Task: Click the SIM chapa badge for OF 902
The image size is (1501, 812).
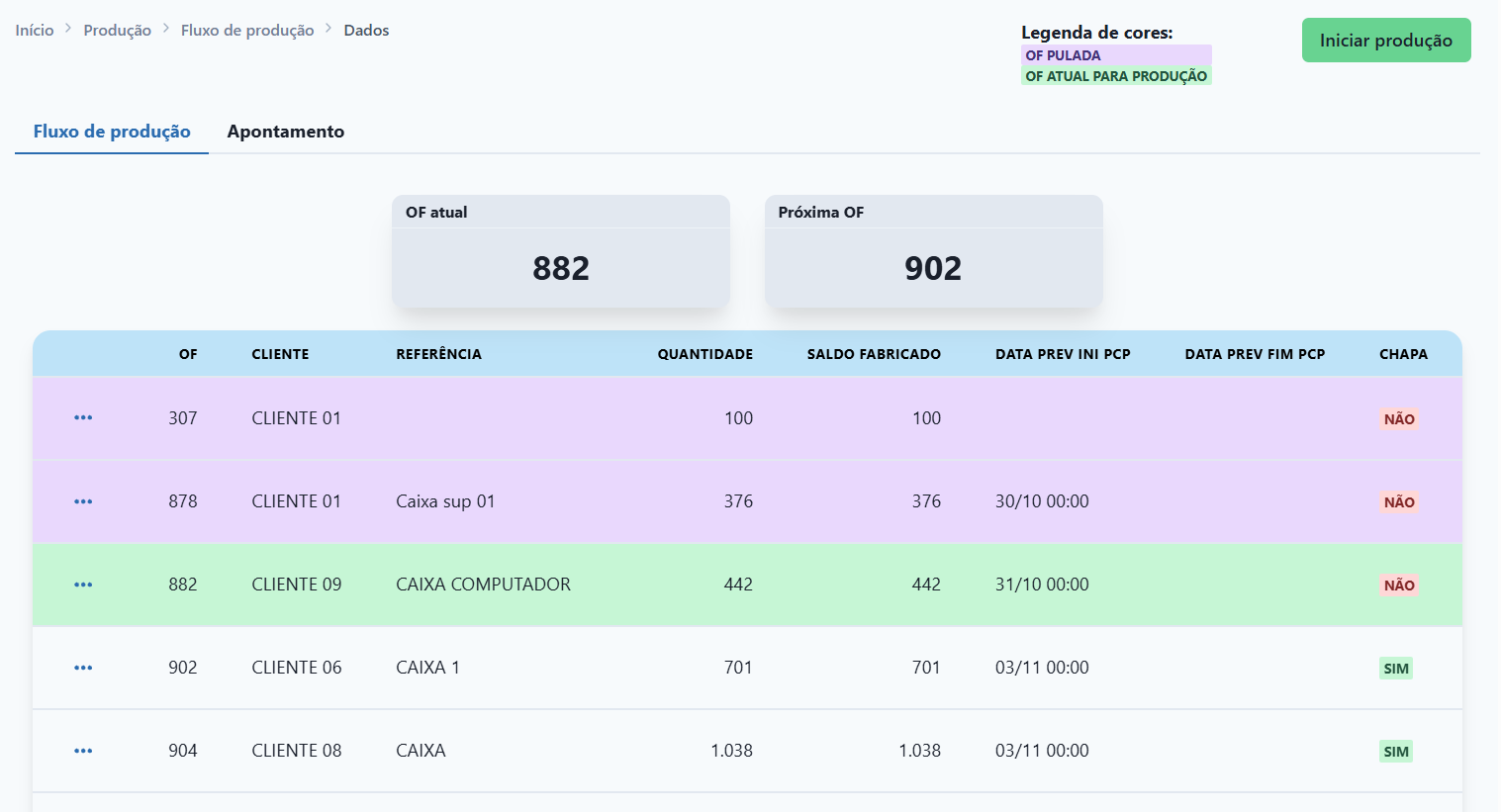Action: pyautogui.click(x=1395, y=669)
